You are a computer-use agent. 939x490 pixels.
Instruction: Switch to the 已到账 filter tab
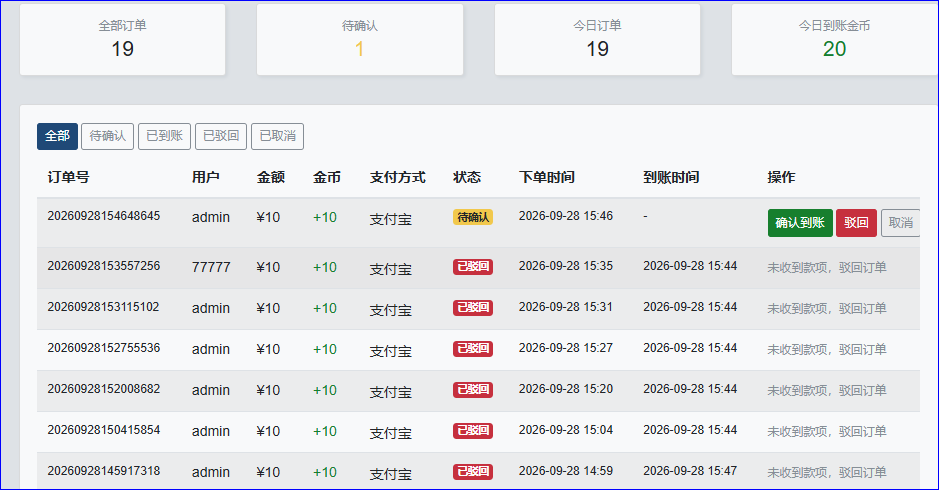tap(165, 136)
